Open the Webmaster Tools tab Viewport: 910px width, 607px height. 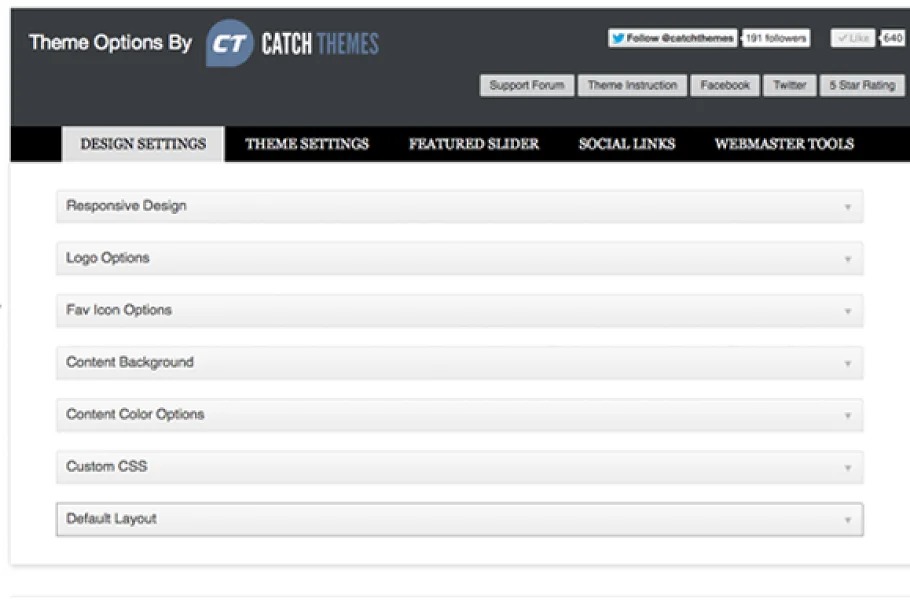click(784, 144)
